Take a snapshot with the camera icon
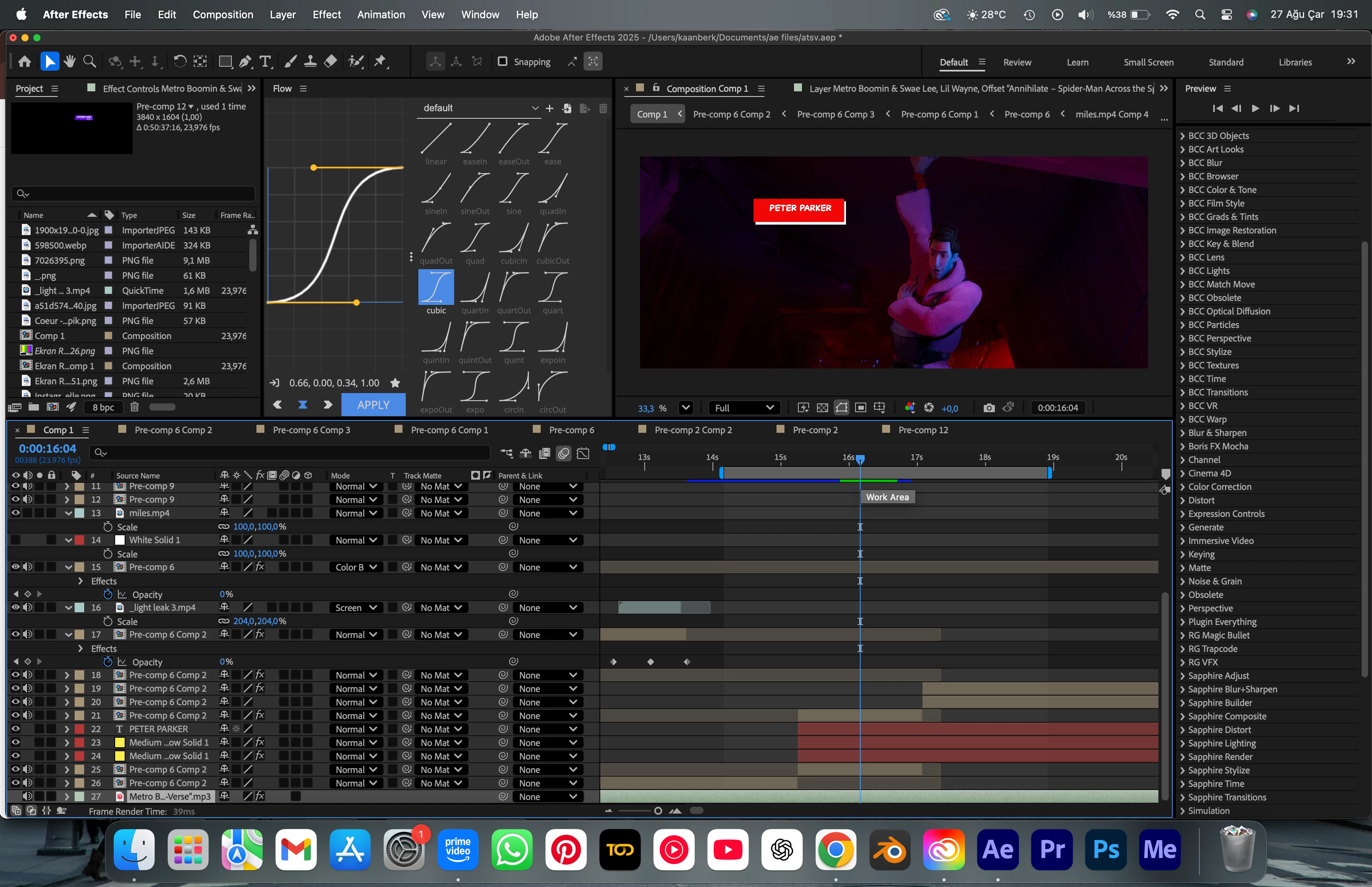Viewport: 1372px width, 887px height. (x=989, y=408)
